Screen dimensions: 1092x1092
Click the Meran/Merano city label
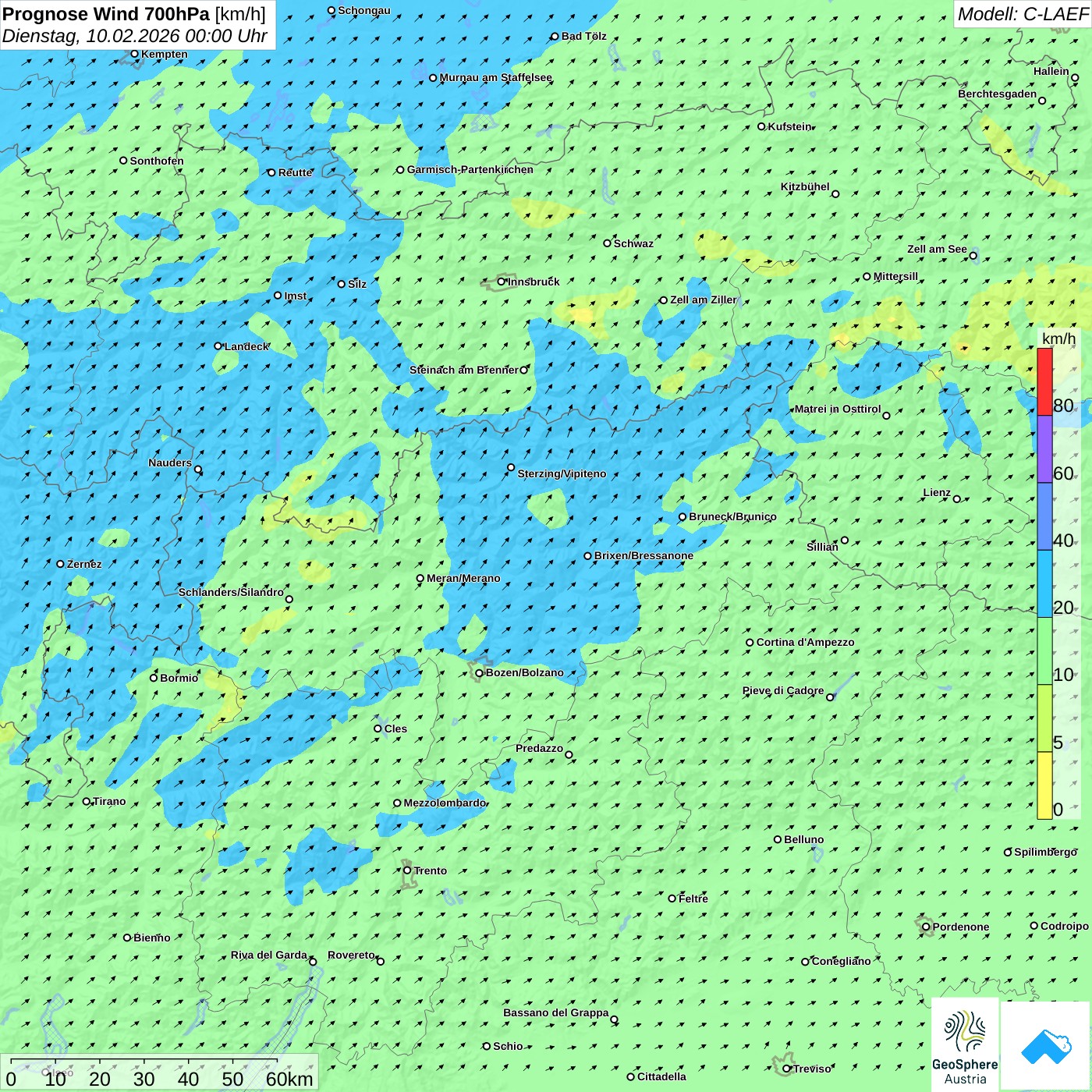[x=463, y=579]
